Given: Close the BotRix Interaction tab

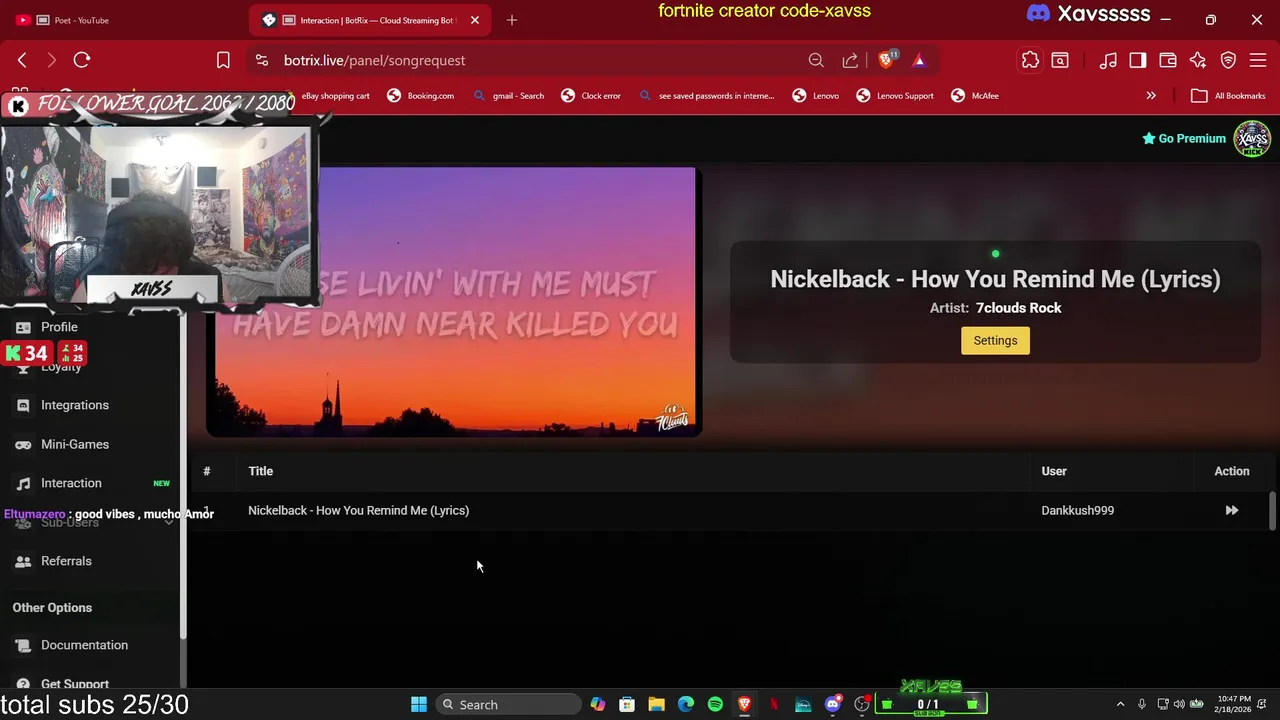Looking at the screenshot, I should (x=475, y=20).
